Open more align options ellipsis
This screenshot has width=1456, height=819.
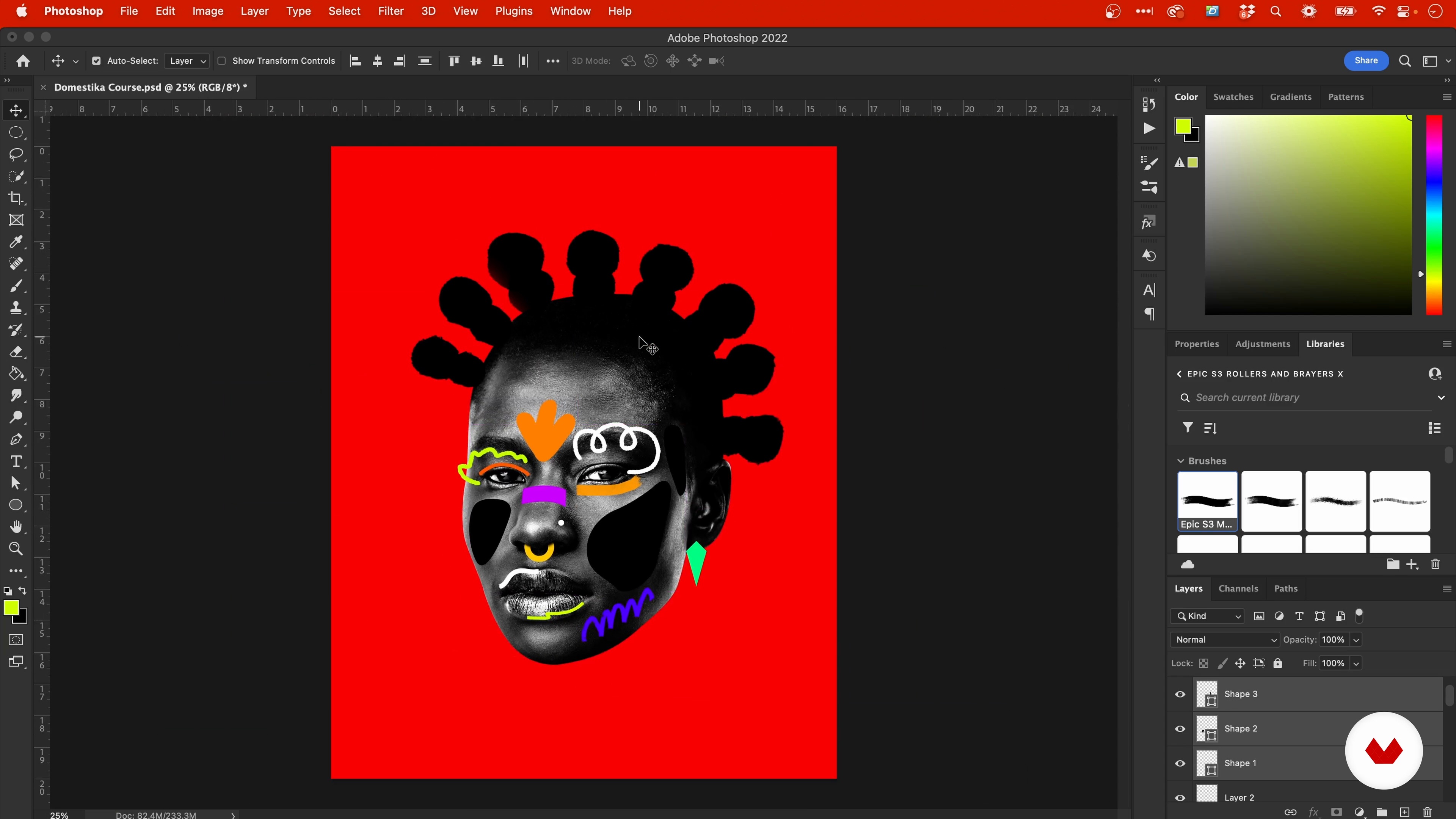(553, 61)
